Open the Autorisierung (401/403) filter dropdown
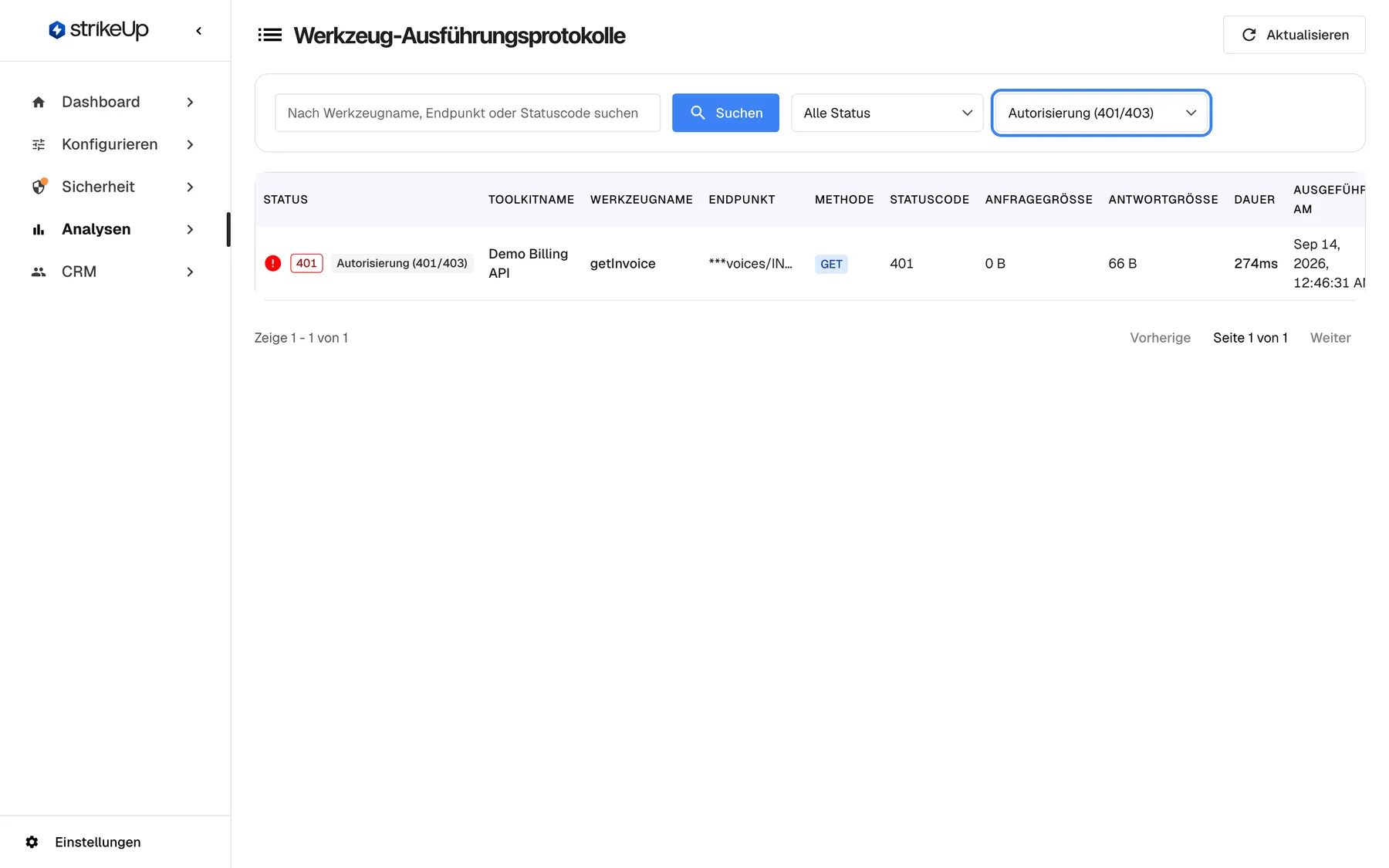 click(x=1101, y=113)
